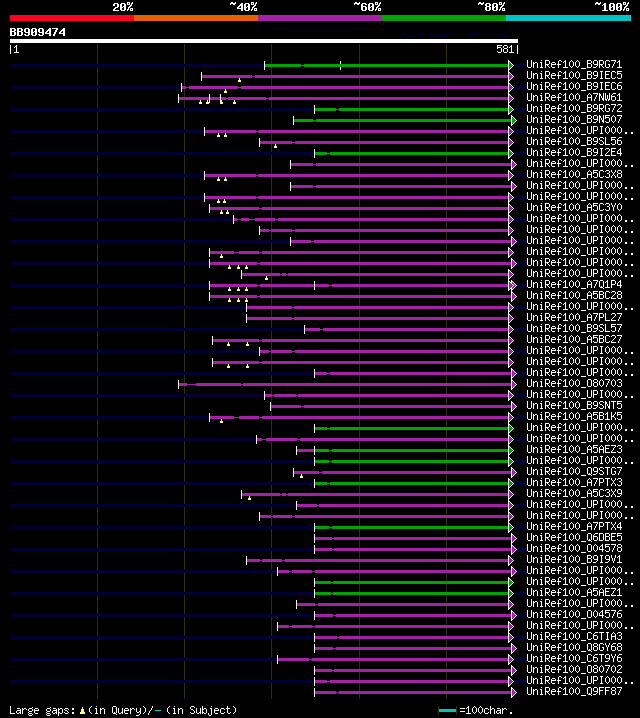Click the query end position 581
Image resolution: width=640 pixels, height=718 pixels.
pyautogui.click(x=505, y=49)
